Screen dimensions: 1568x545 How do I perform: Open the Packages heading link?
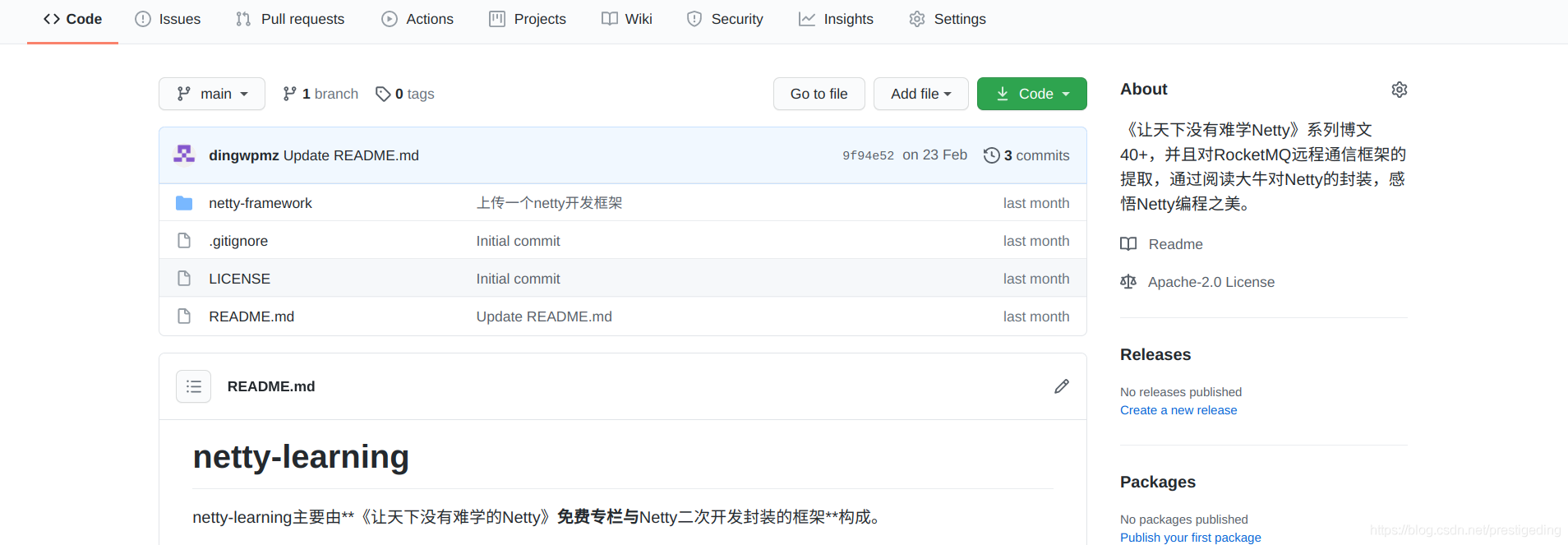[x=1158, y=482]
